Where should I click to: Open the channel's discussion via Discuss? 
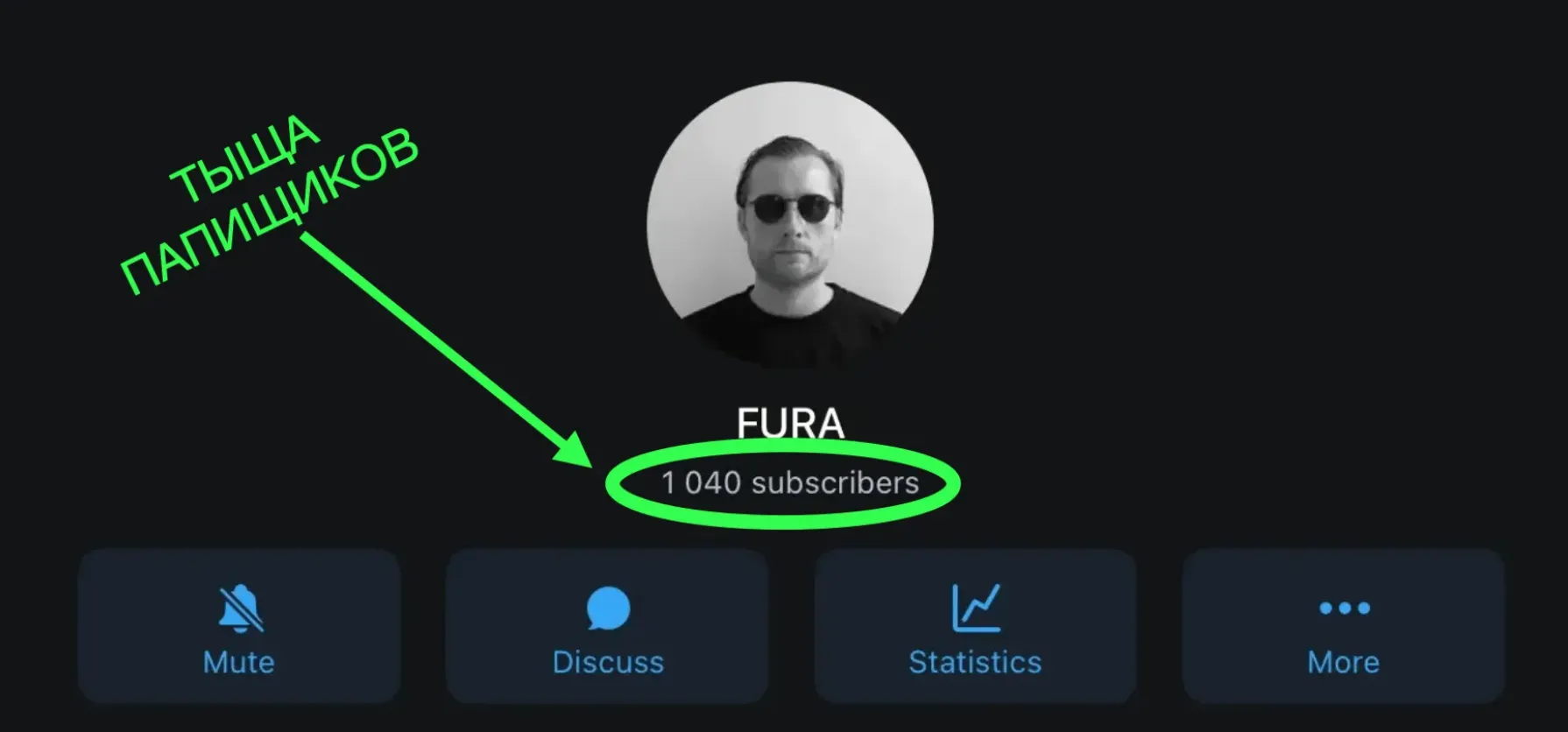(x=608, y=626)
